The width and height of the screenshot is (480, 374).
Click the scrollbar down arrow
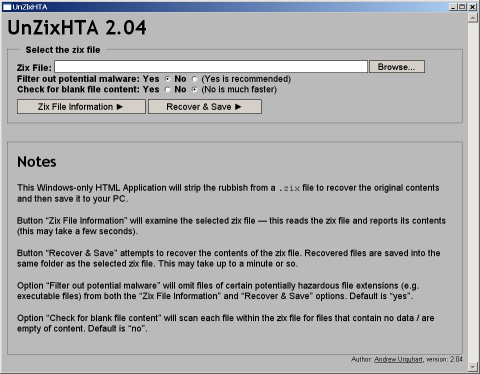click(x=473, y=367)
